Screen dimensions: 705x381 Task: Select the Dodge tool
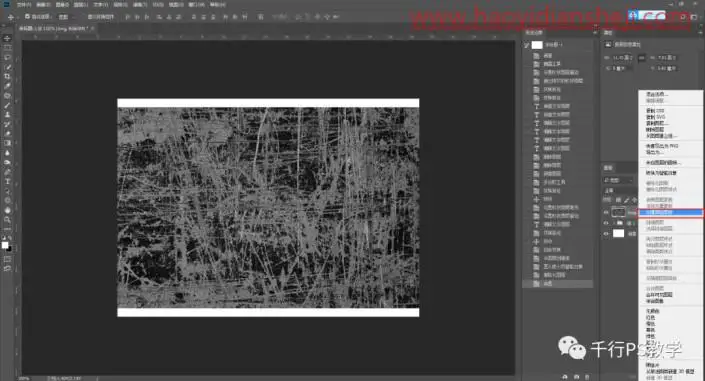point(7,162)
